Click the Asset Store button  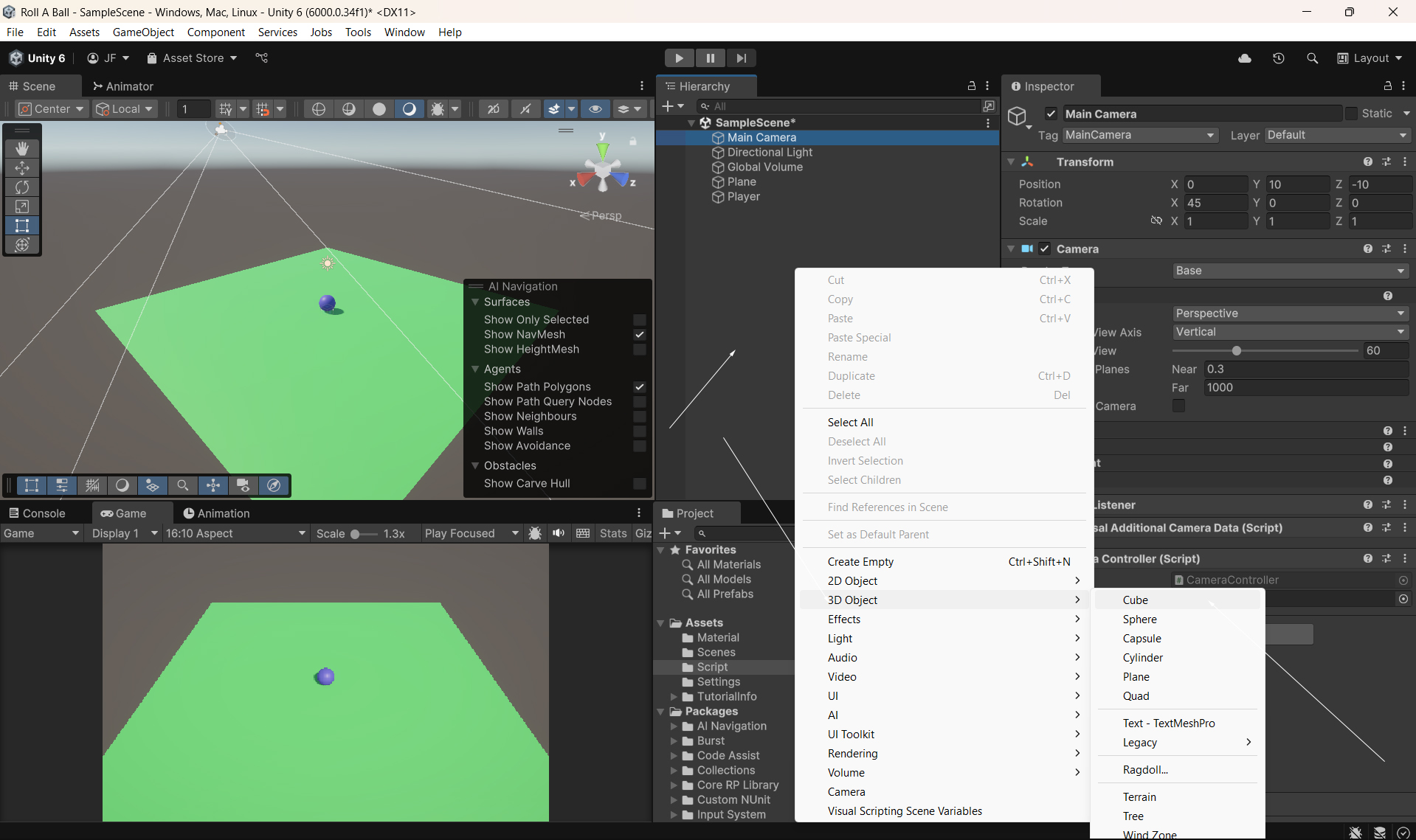point(192,58)
